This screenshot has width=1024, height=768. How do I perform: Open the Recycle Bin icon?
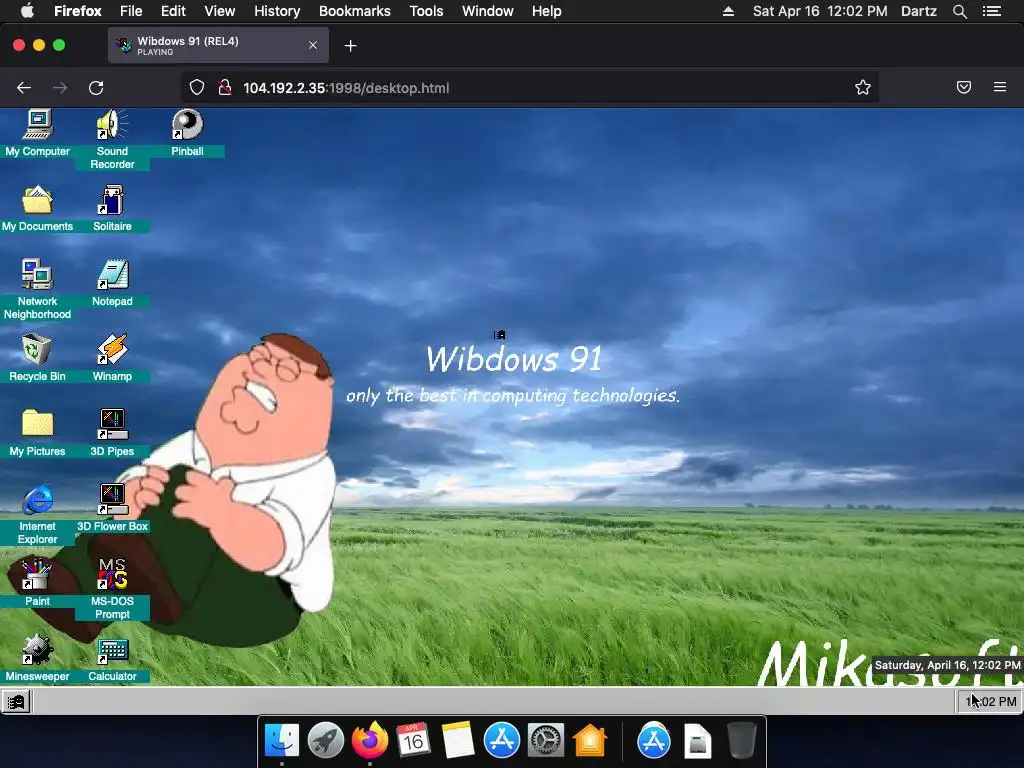[x=37, y=358]
